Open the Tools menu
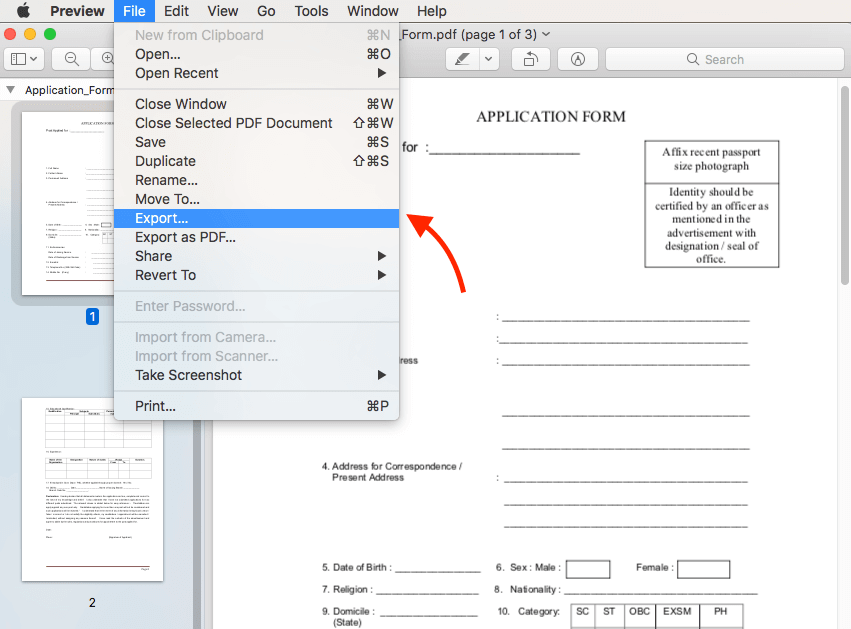 click(312, 11)
